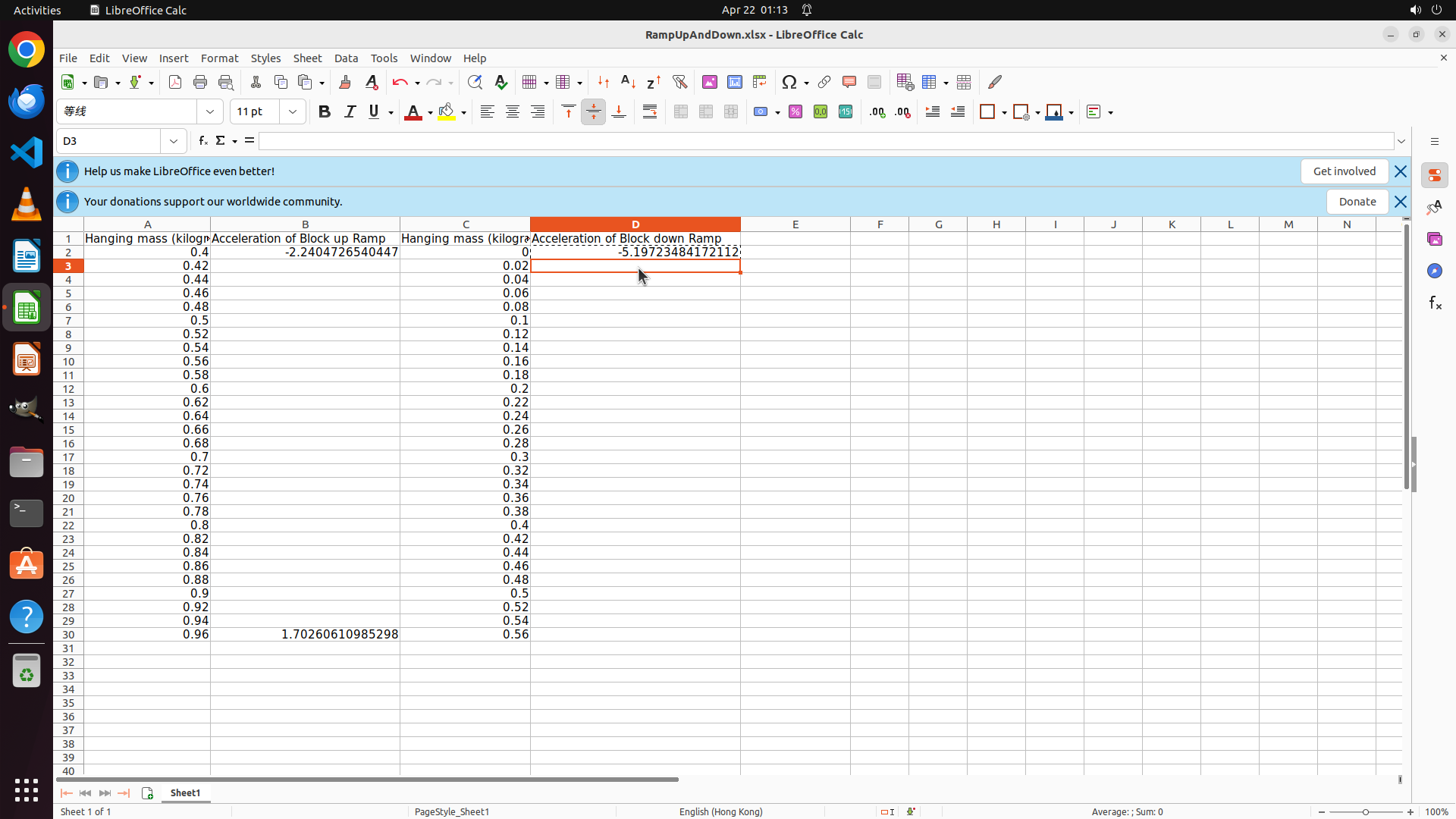Toggle italic formatting
The image size is (1456, 819).
[x=350, y=112]
